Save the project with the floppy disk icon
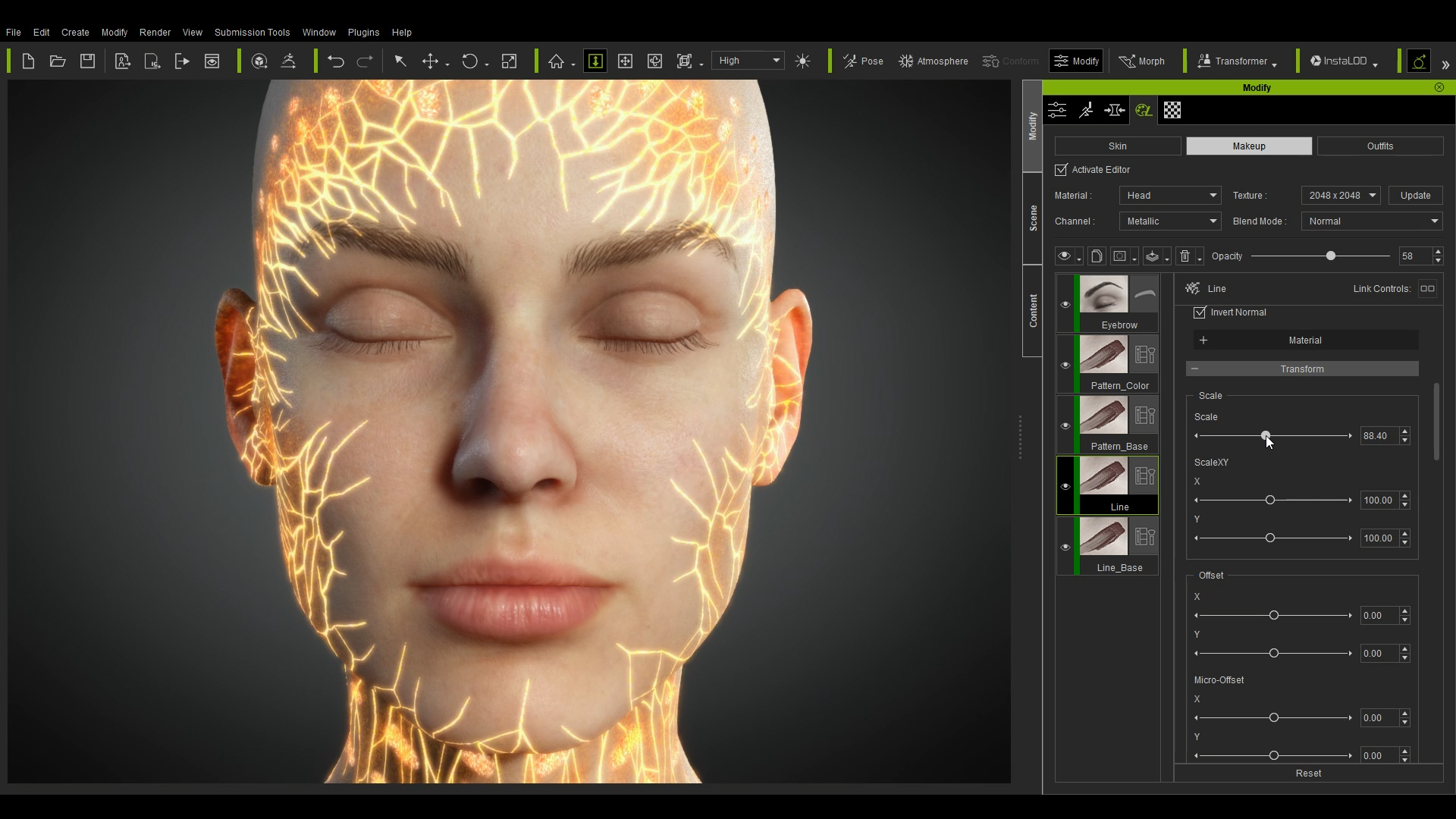1456x819 pixels. point(88,61)
